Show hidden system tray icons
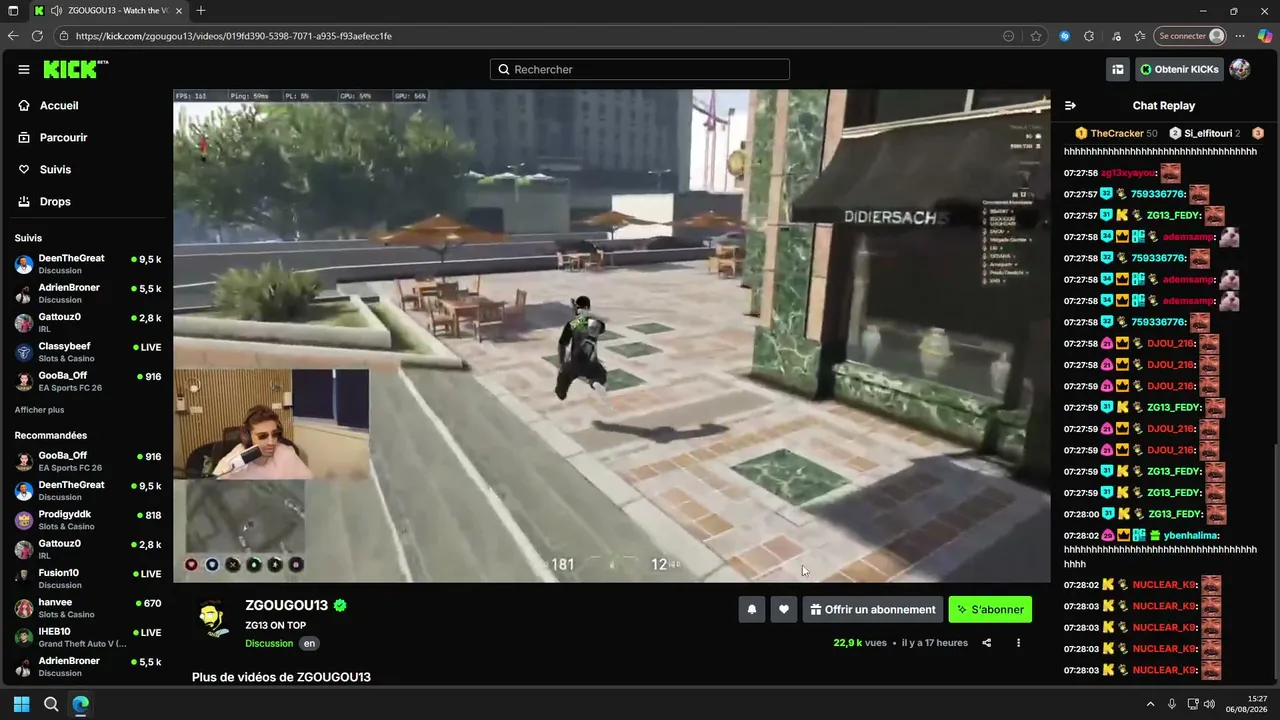 coord(1150,704)
